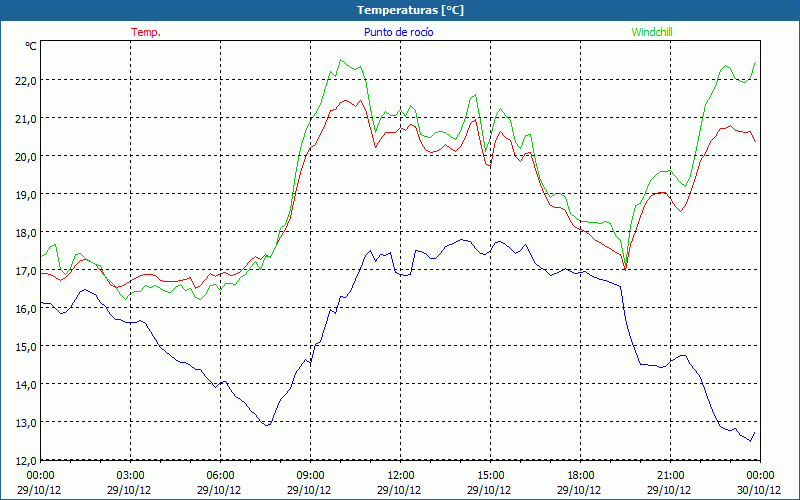Viewport: 800px width, 500px height.
Task: Click the 21:00 time axis label
Action: click(670, 476)
